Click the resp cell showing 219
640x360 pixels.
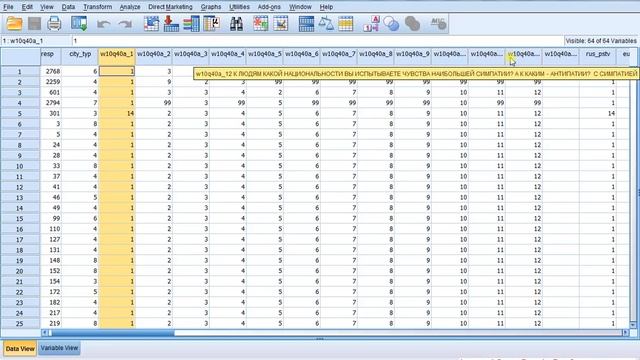(51, 323)
